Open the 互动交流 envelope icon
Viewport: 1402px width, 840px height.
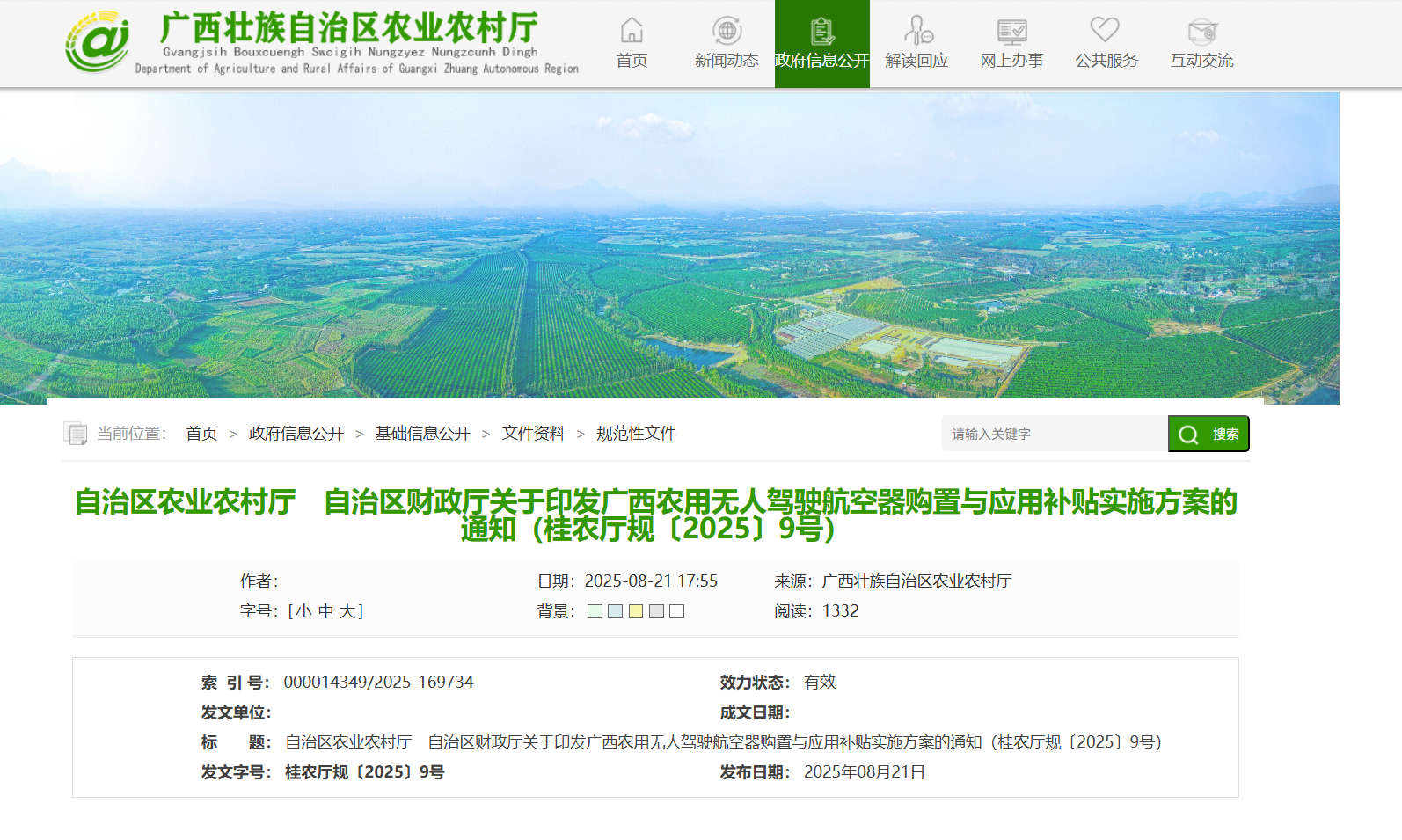[1201, 32]
